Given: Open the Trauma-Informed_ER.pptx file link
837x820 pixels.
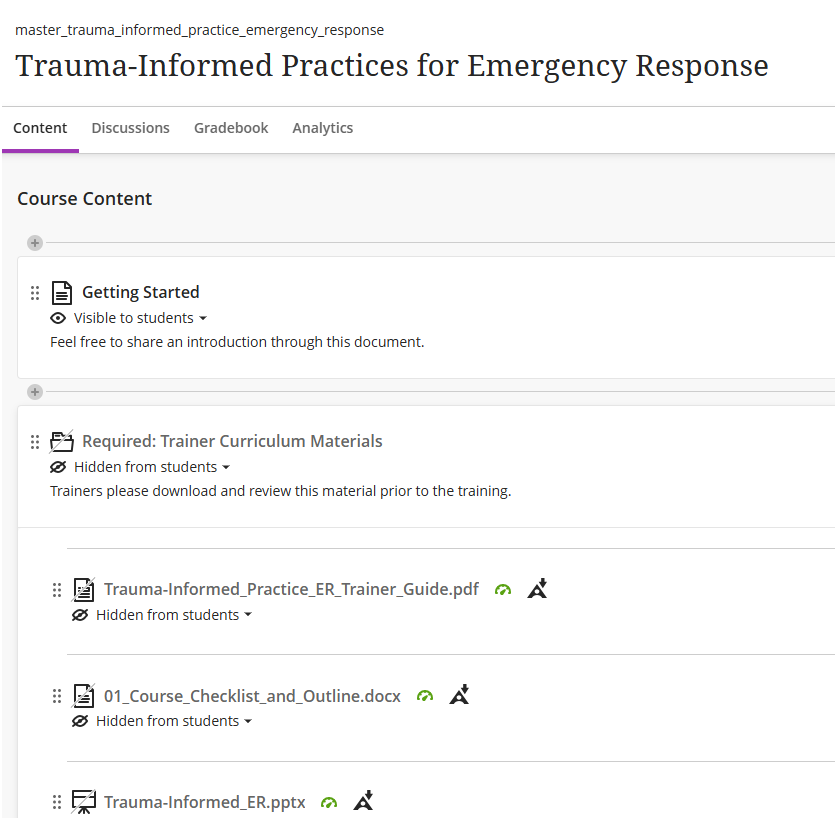Looking at the screenshot, I should (x=204, y=802).
